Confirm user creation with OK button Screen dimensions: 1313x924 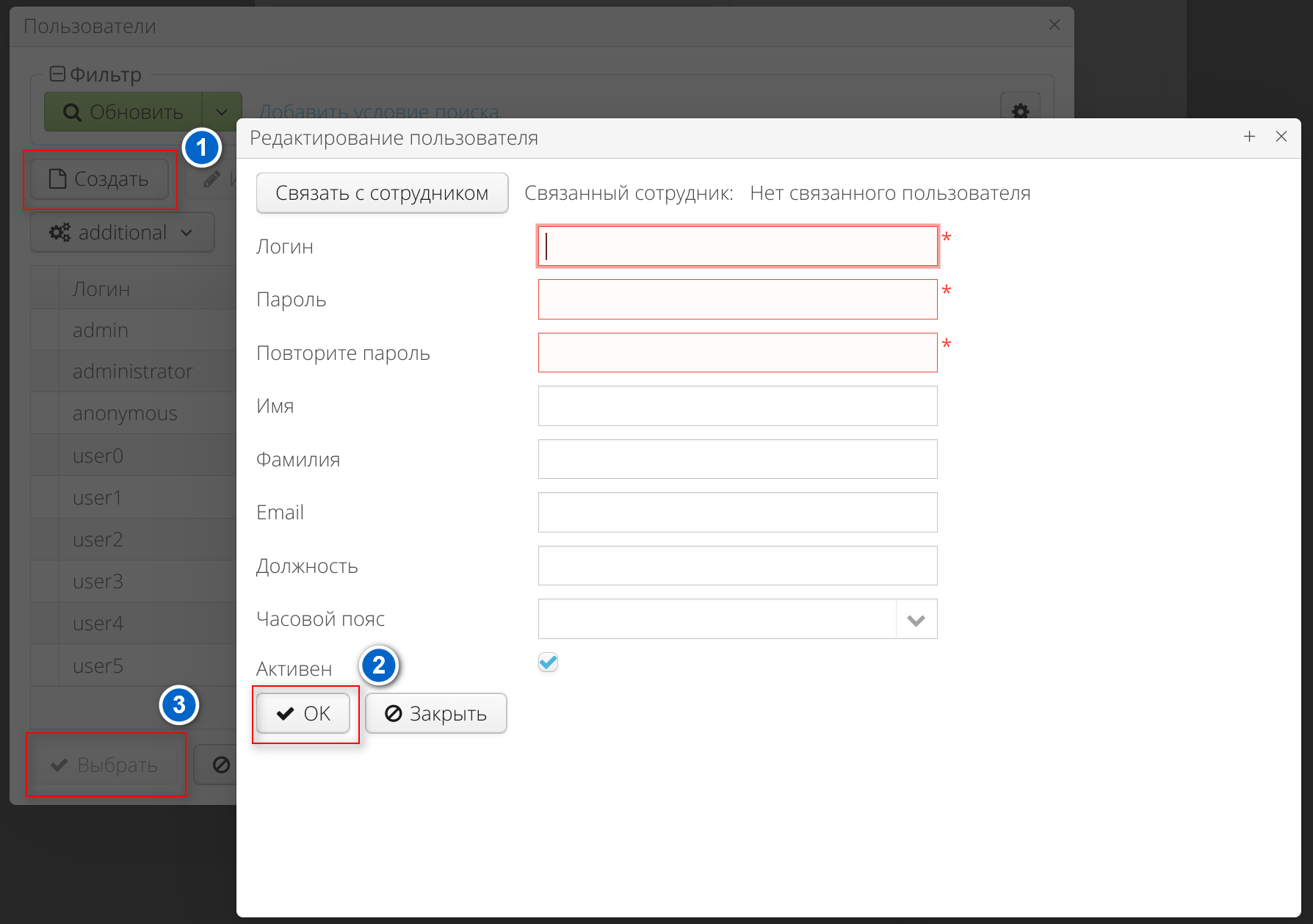[x=304, y=712]
